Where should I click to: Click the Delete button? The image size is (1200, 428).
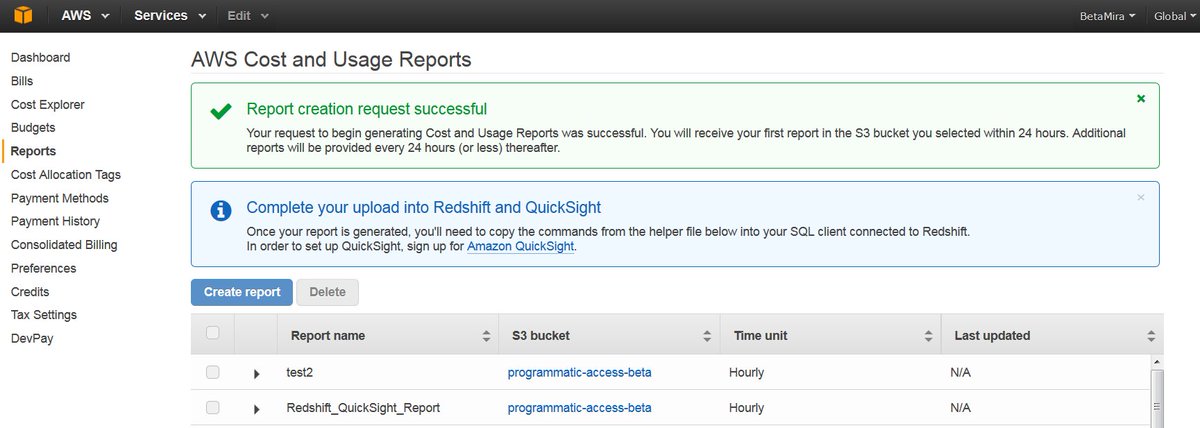point(328,292)
